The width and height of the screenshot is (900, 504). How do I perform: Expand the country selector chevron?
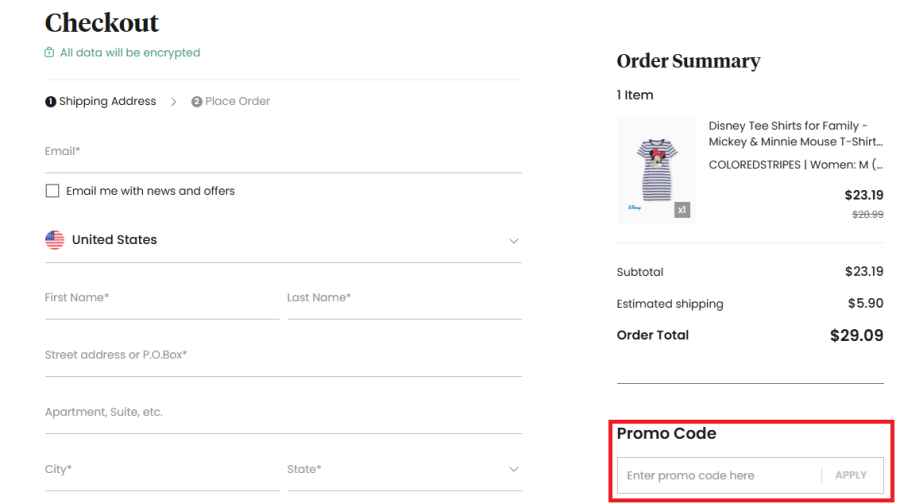pos(514,241)
